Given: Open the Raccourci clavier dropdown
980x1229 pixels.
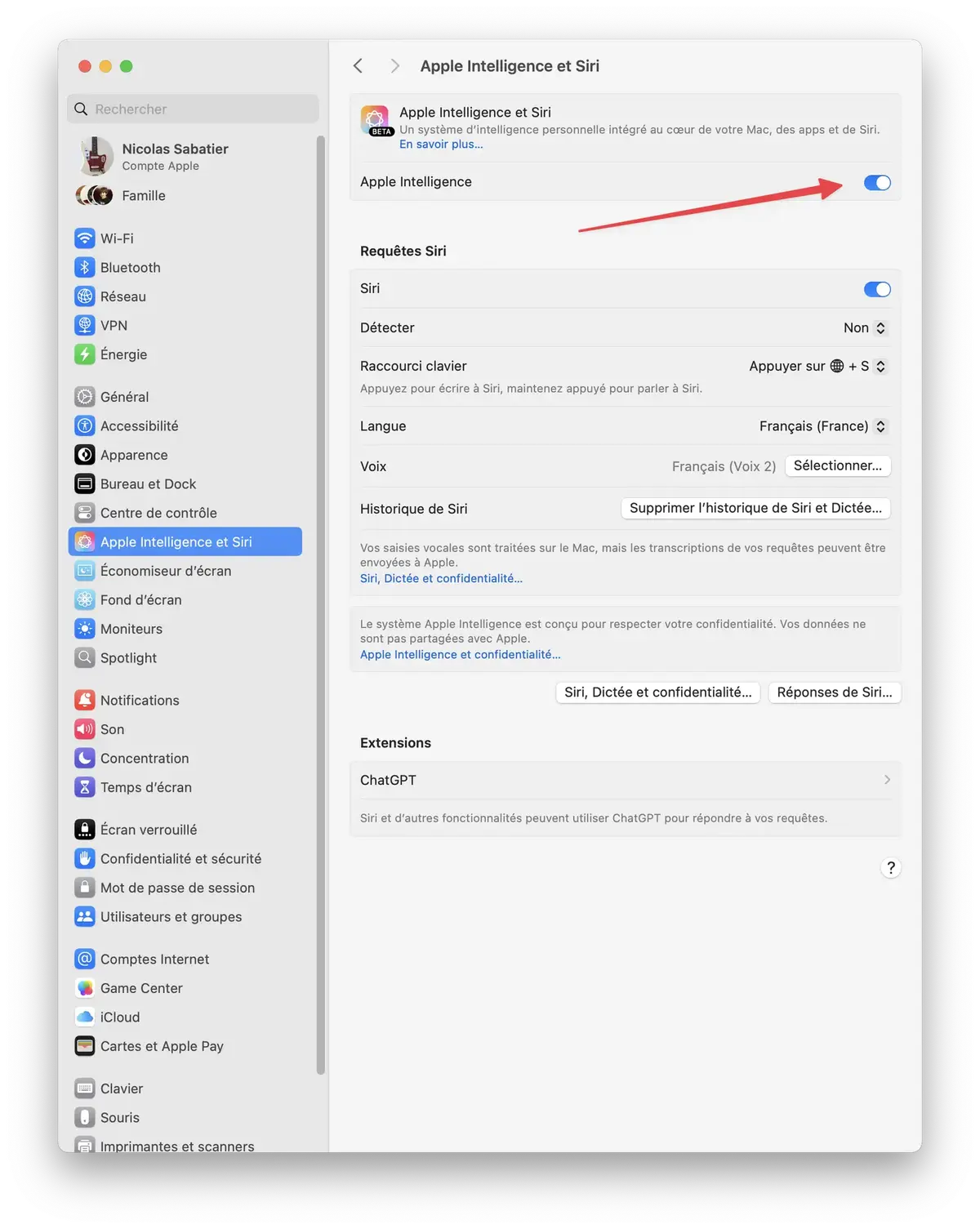Looking at the screenshot, I should [x=816, y=366].
